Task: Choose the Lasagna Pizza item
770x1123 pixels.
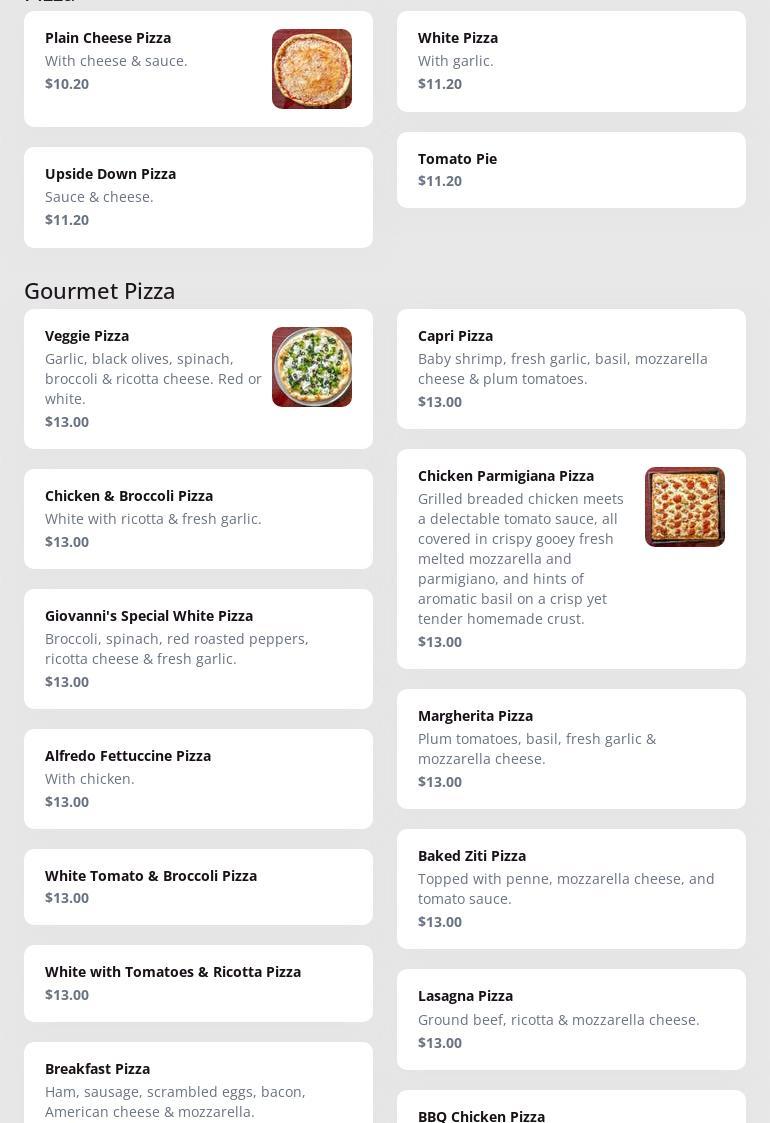Action: pos(571,1019)
